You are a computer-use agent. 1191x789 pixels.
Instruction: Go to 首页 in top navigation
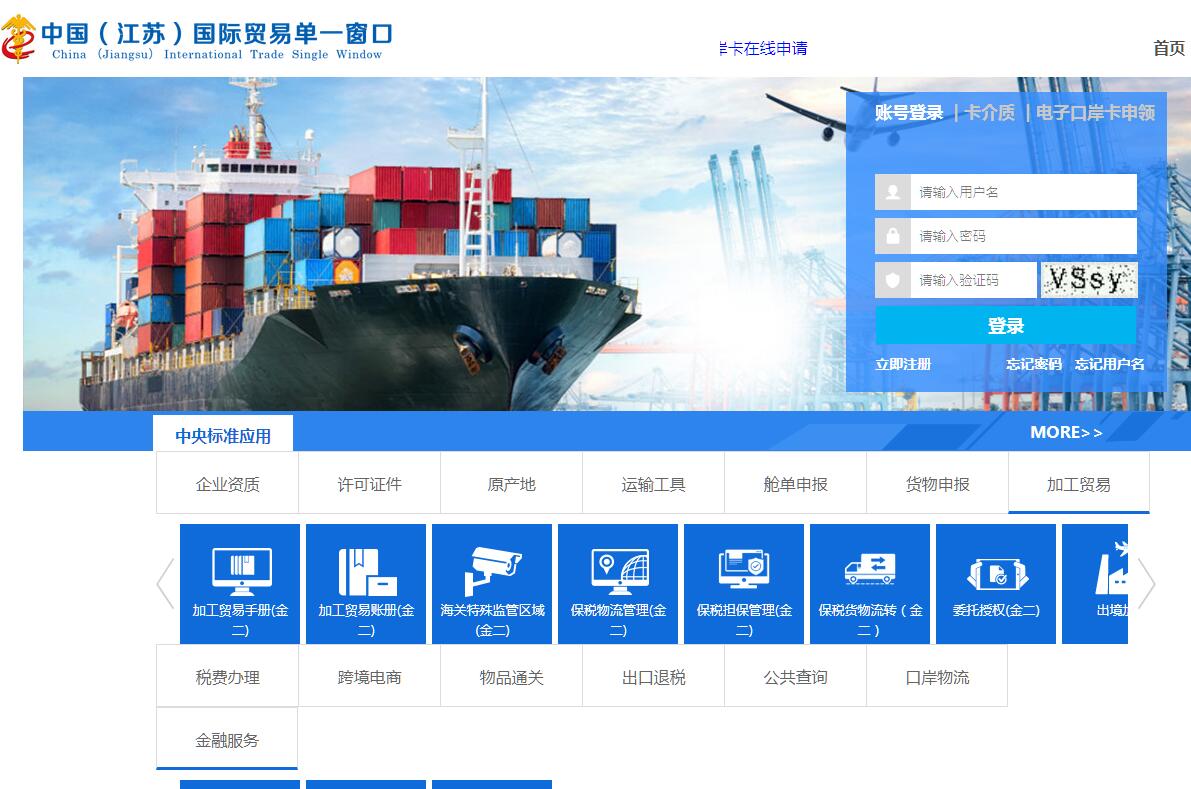point(1168,48)
